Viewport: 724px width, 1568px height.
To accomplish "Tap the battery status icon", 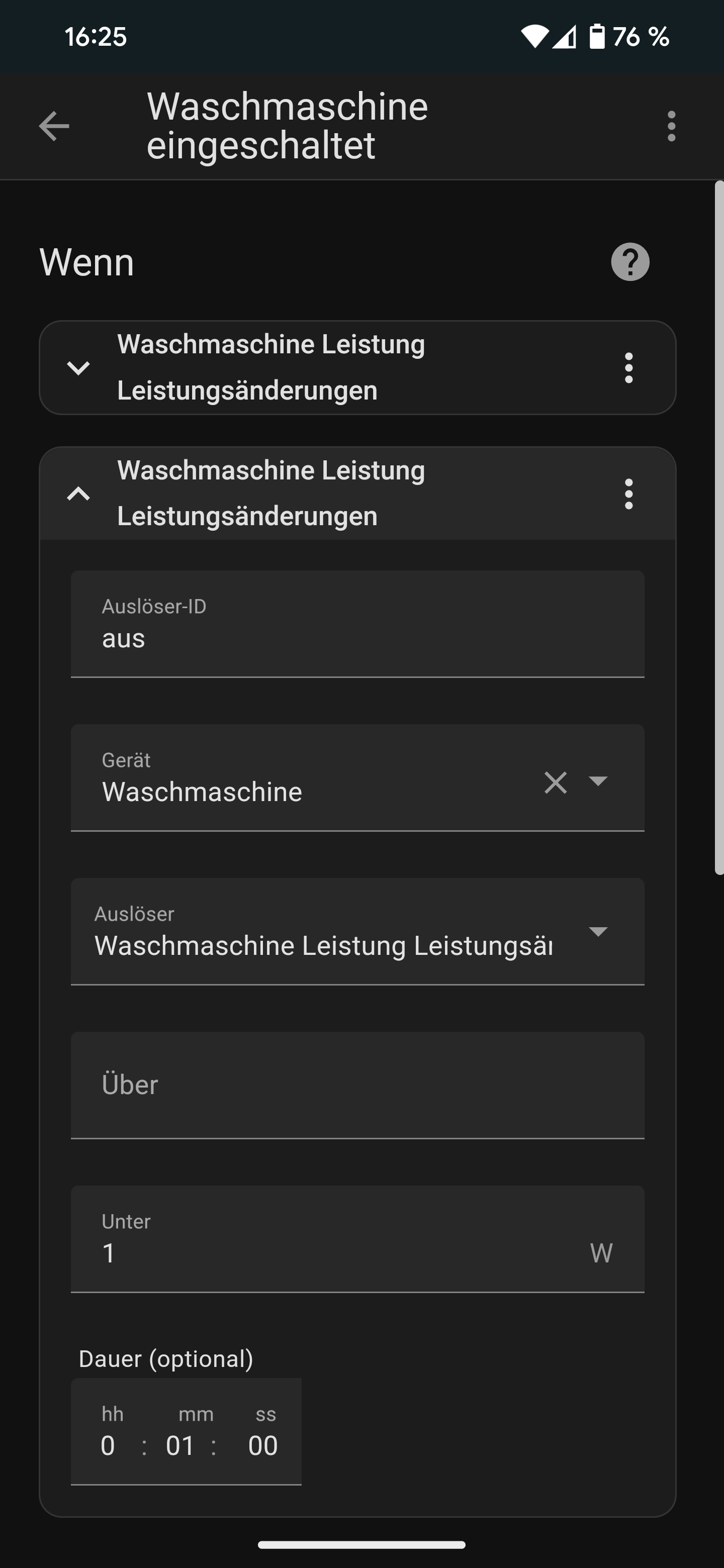I will pyautogui.click(x=597, y=37).
